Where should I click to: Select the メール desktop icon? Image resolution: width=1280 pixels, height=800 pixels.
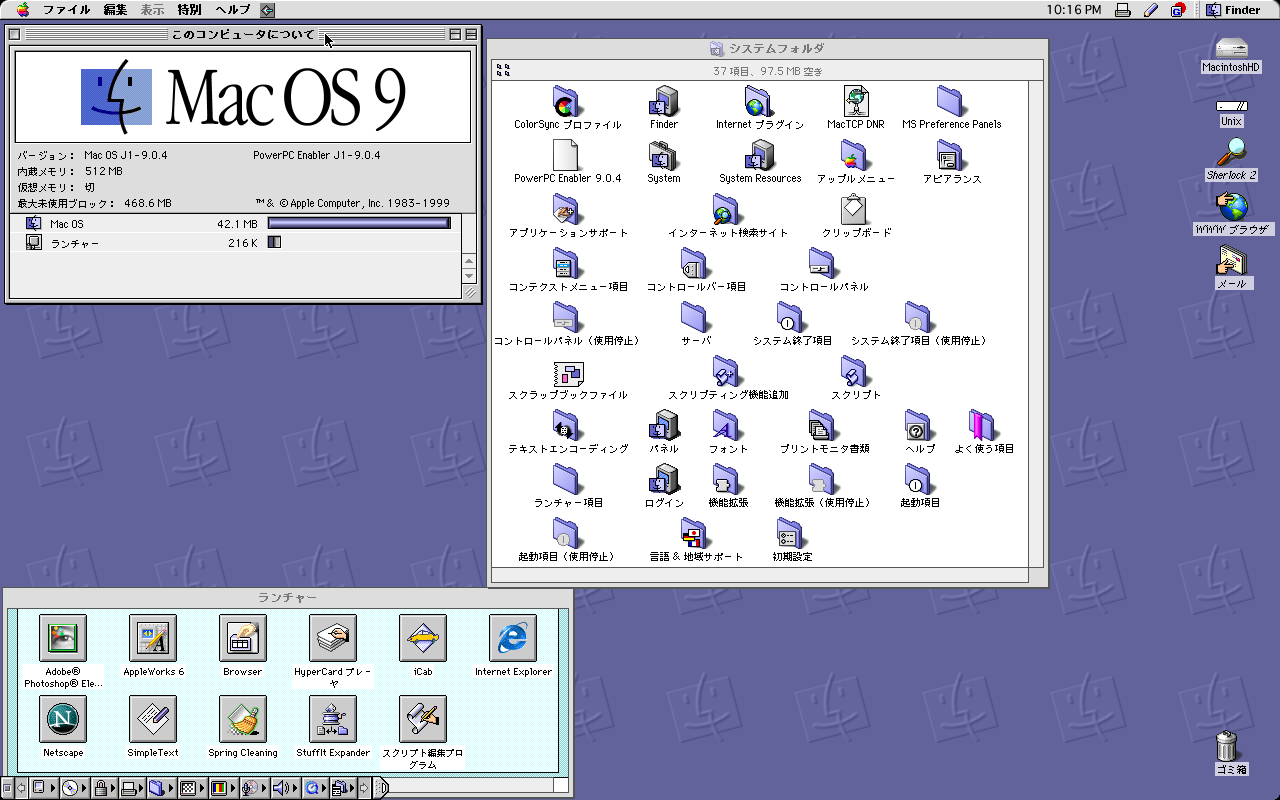click(1231, 261)
